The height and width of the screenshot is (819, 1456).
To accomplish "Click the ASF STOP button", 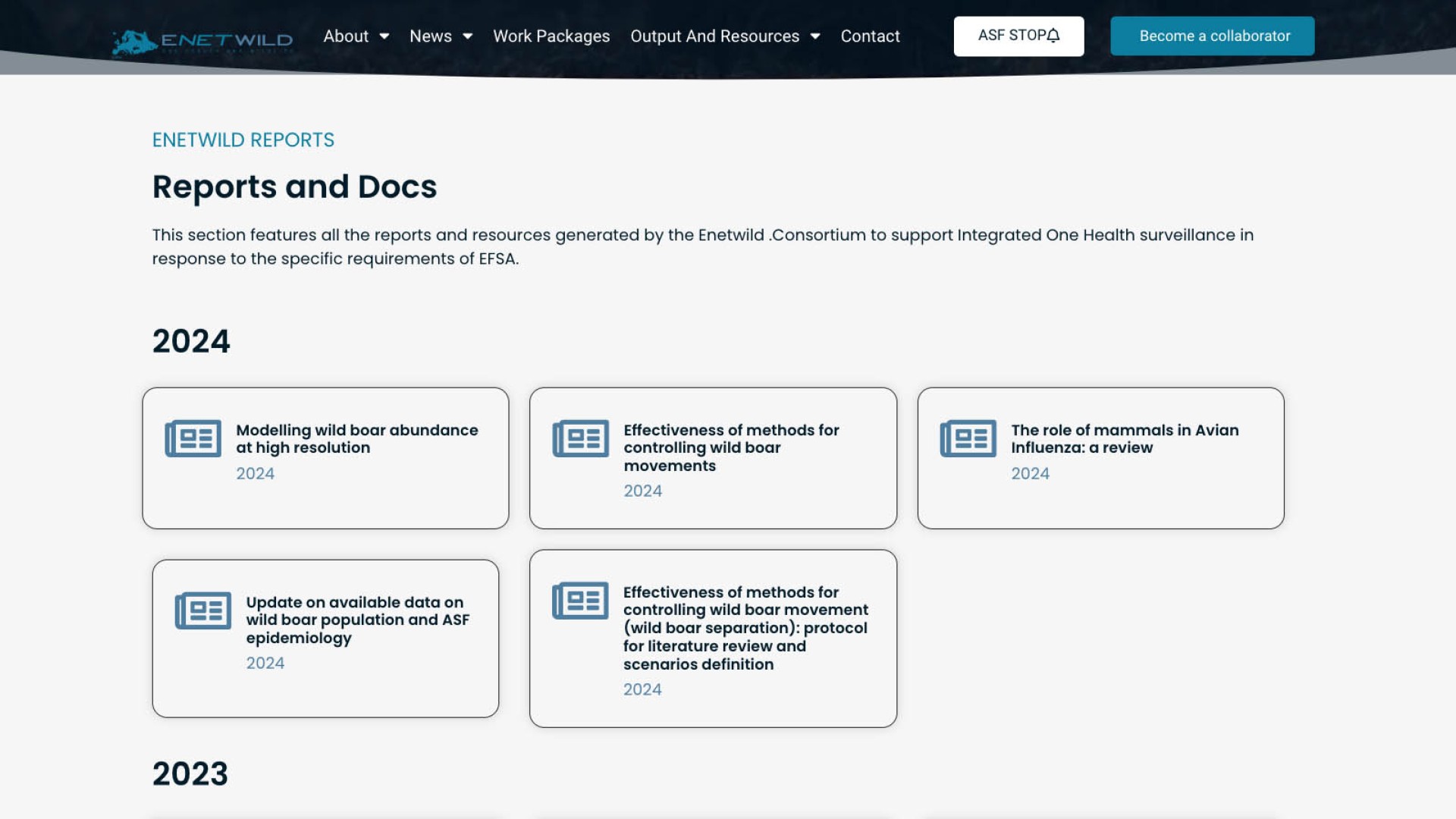I will [x=1018, y=36].
